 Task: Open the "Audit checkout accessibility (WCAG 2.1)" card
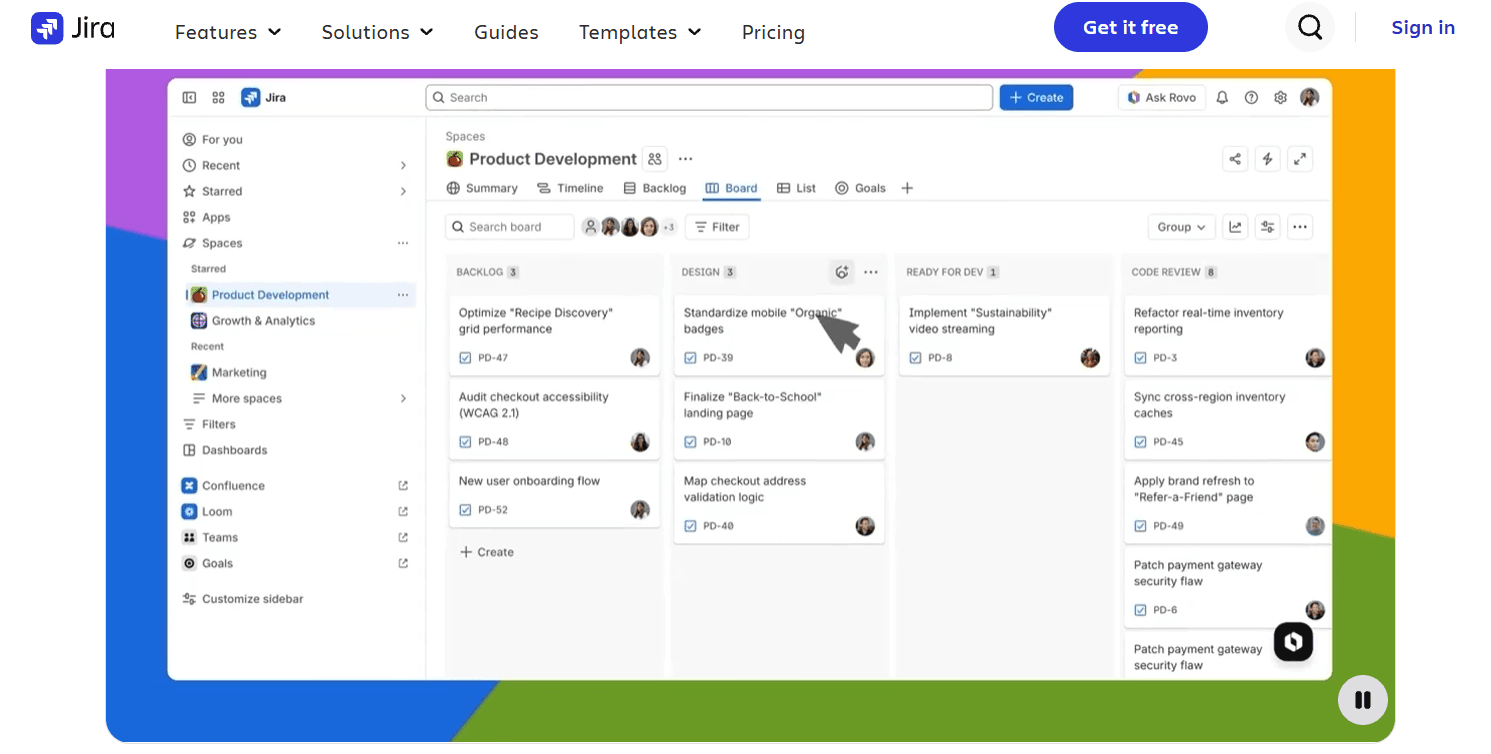point(554,419)
